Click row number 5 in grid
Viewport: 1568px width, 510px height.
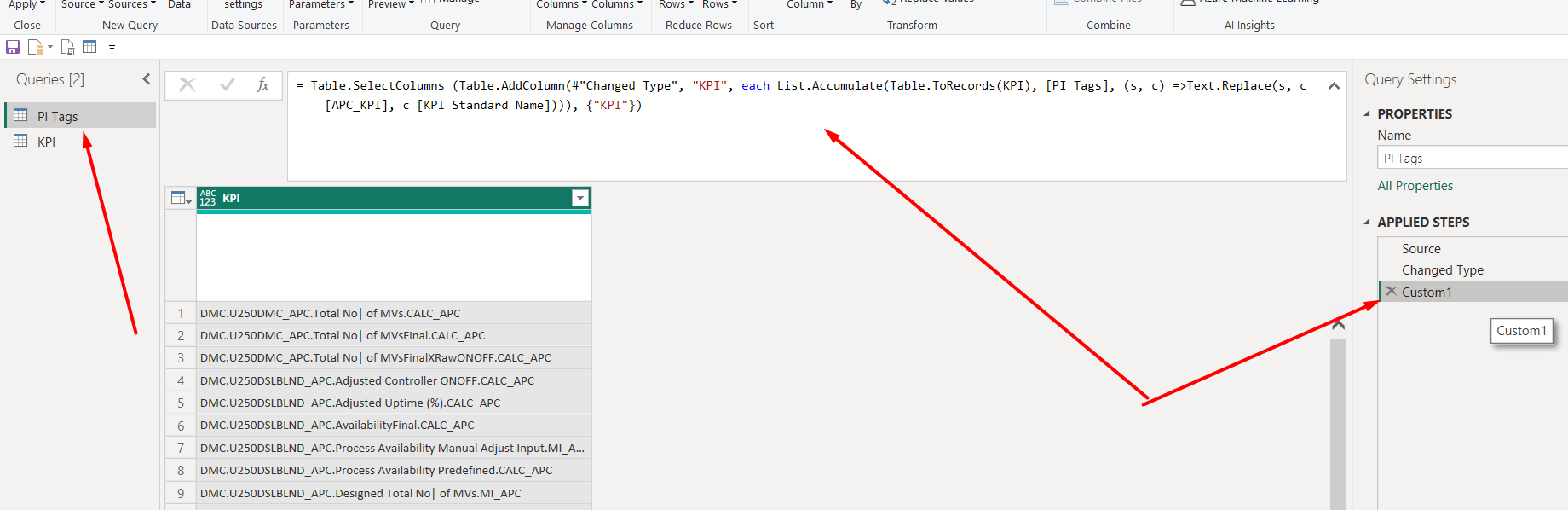[x=181, y=403]
